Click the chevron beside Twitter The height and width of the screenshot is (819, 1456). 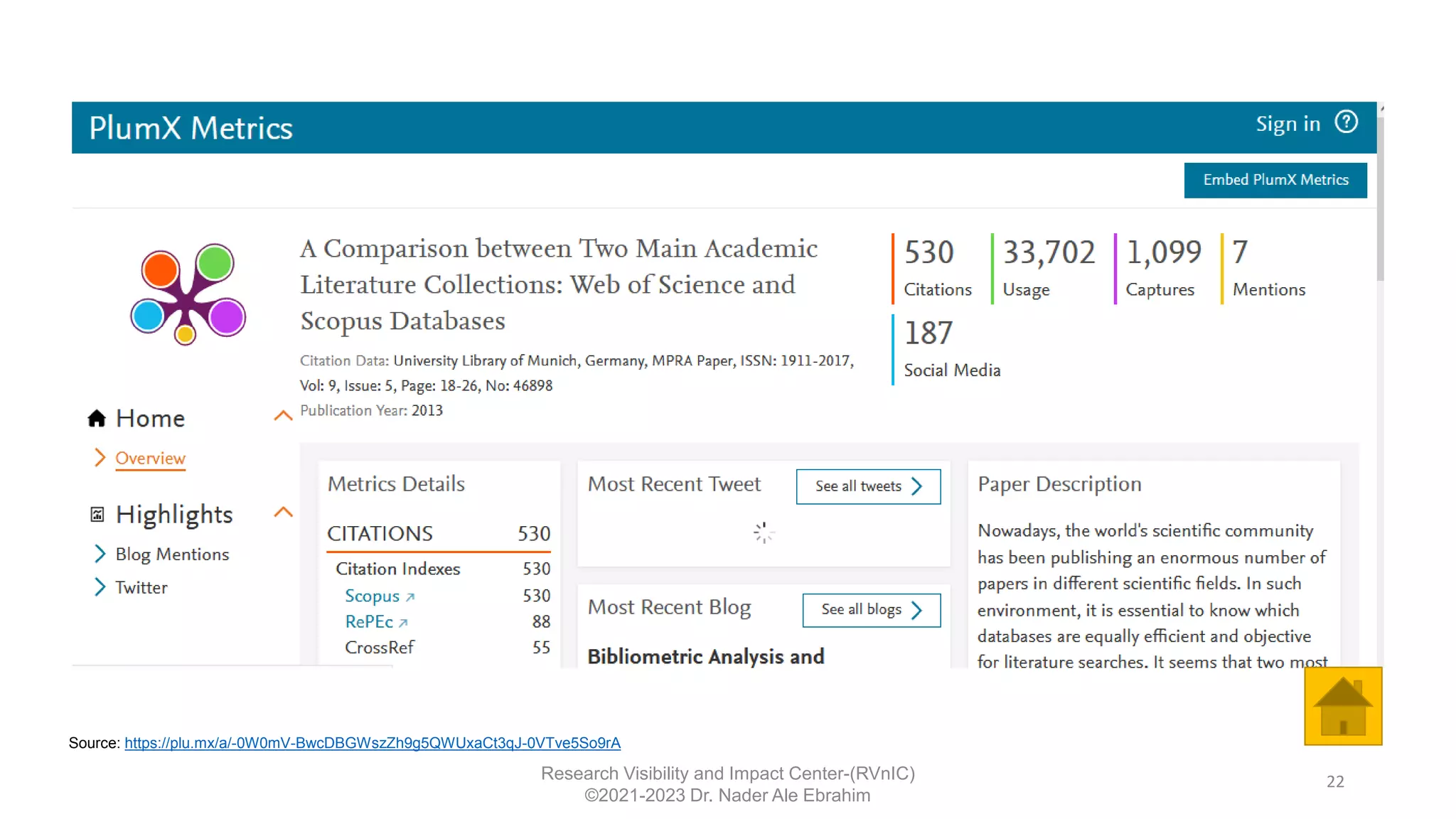click(100, 587)
